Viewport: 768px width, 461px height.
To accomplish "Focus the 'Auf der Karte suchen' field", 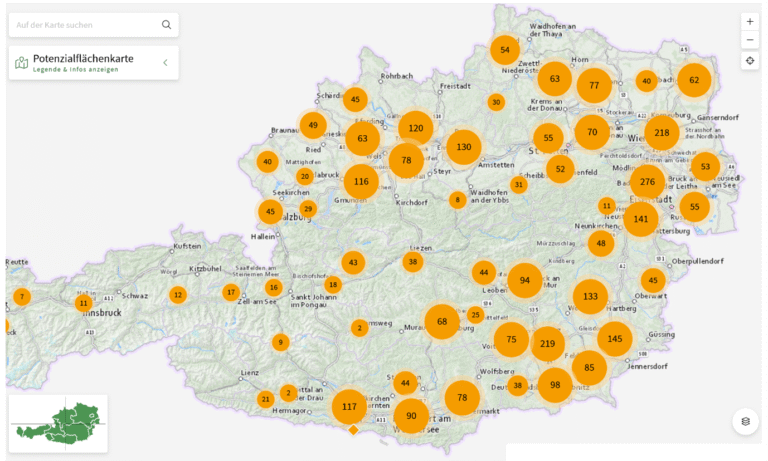I will pyautogui.click(x=85, y=25).
